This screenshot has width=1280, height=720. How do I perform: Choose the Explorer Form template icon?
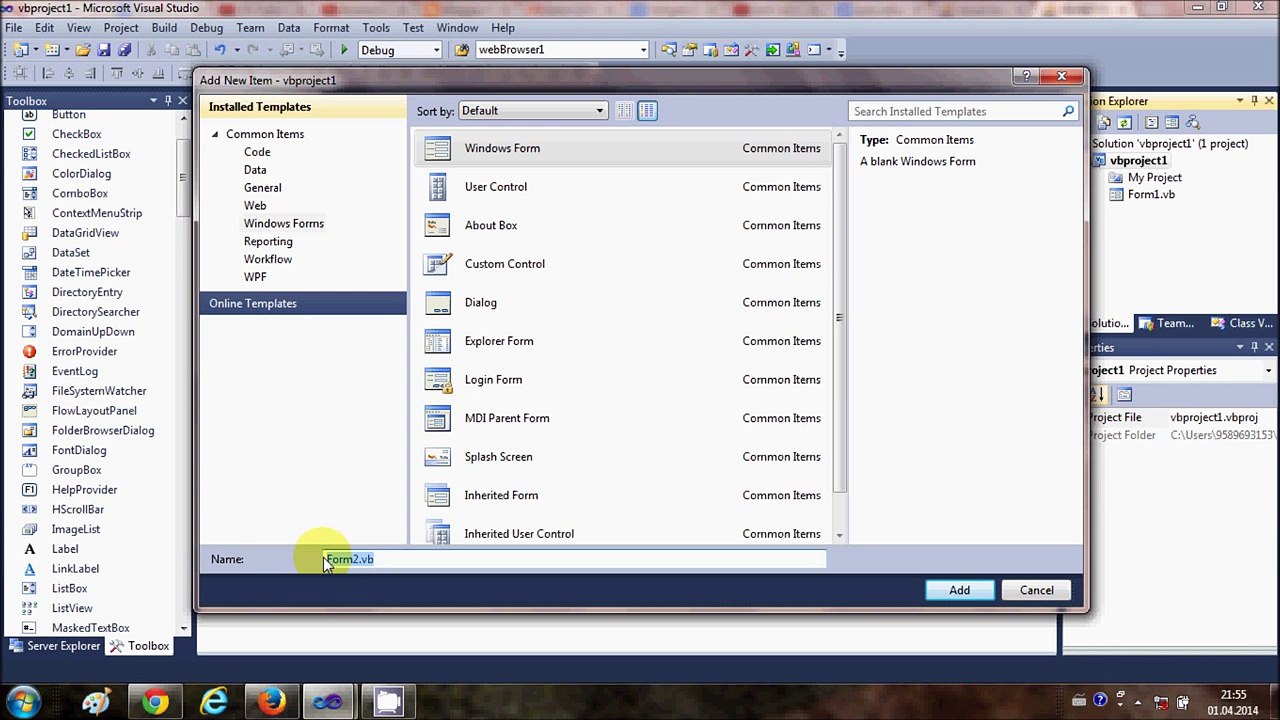point(437,341)
